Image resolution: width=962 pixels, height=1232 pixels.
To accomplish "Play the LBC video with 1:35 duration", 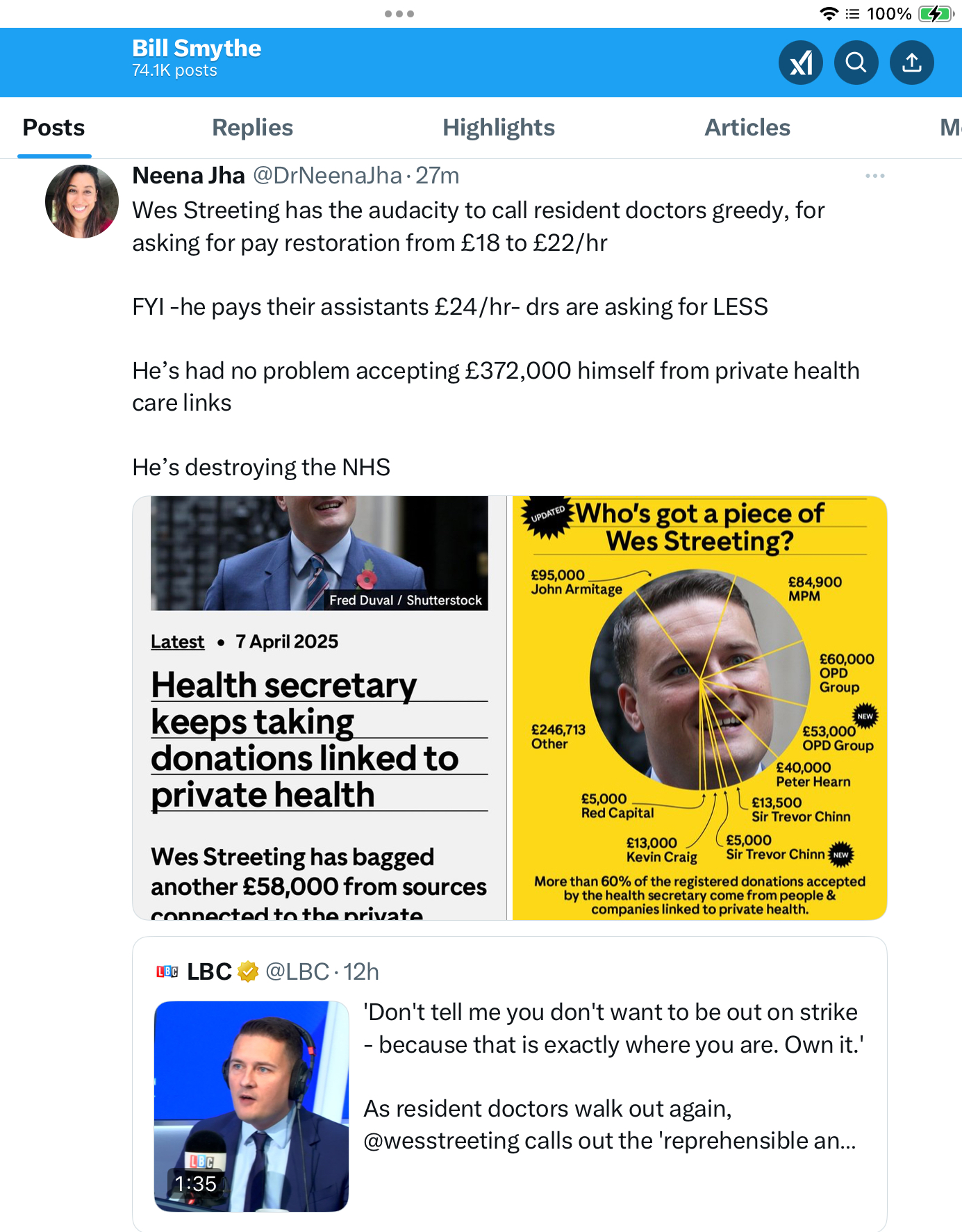I will point(251,1106).
